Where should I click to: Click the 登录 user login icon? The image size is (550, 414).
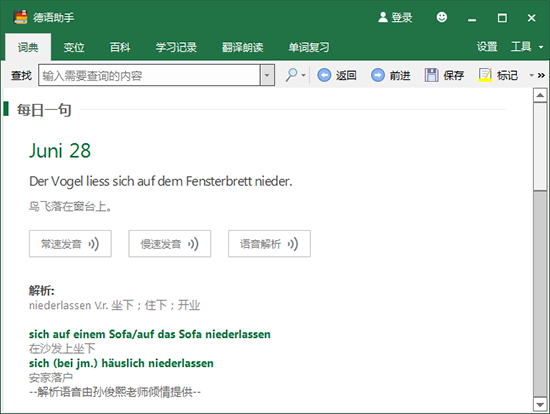coord(383,17)
